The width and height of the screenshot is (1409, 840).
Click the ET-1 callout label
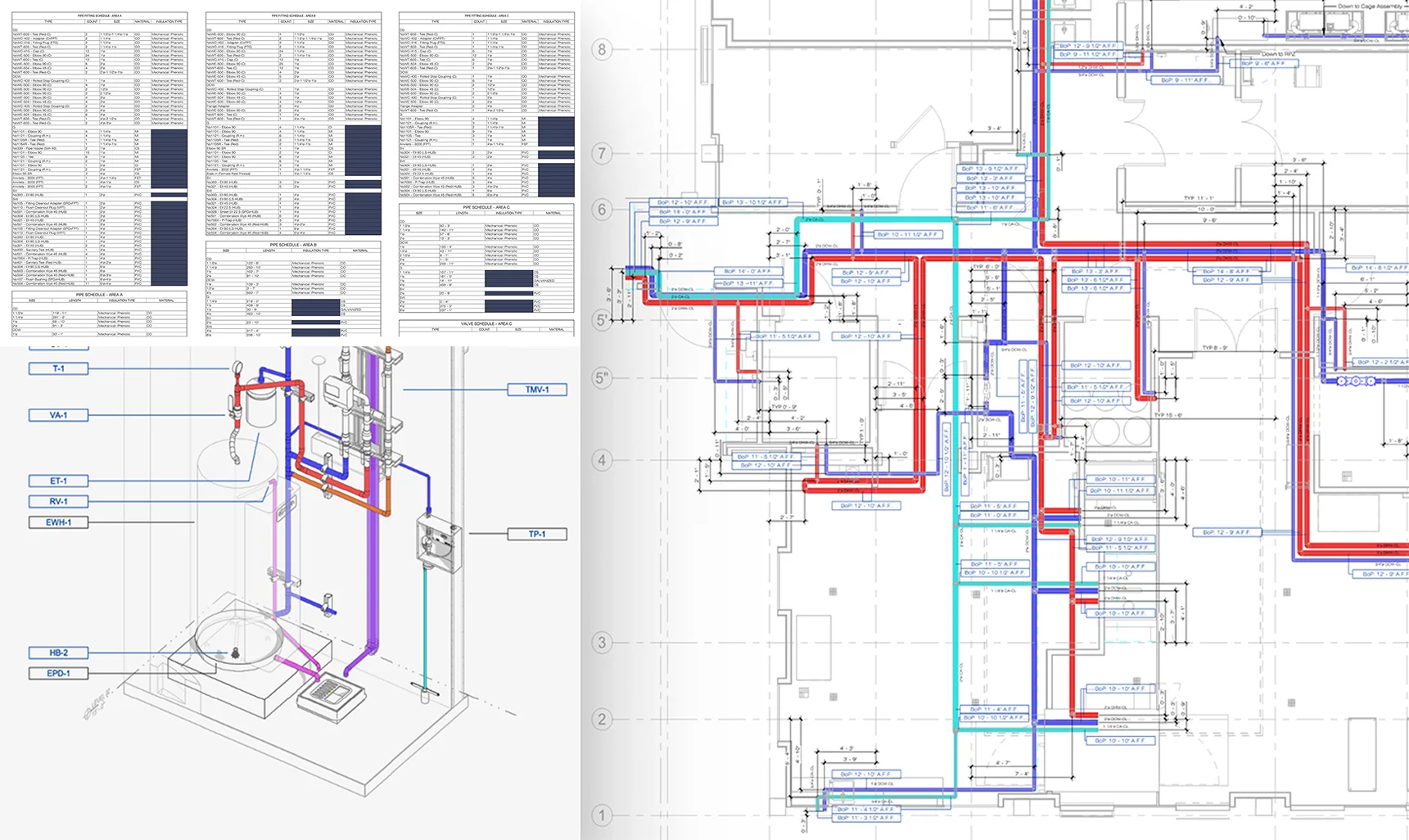(58, 481)
